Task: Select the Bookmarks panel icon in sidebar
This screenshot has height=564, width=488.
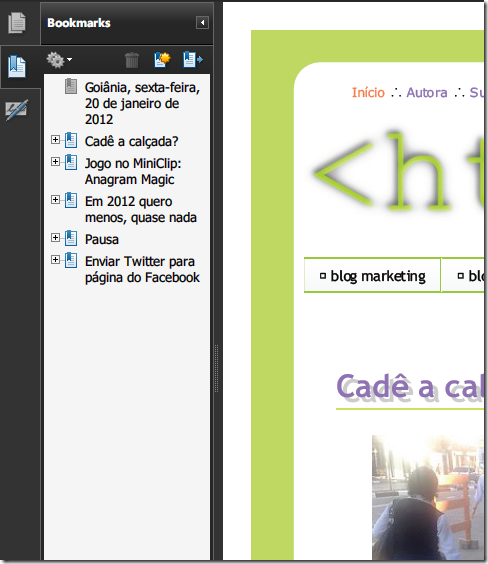Action: (x=17, y=67)
